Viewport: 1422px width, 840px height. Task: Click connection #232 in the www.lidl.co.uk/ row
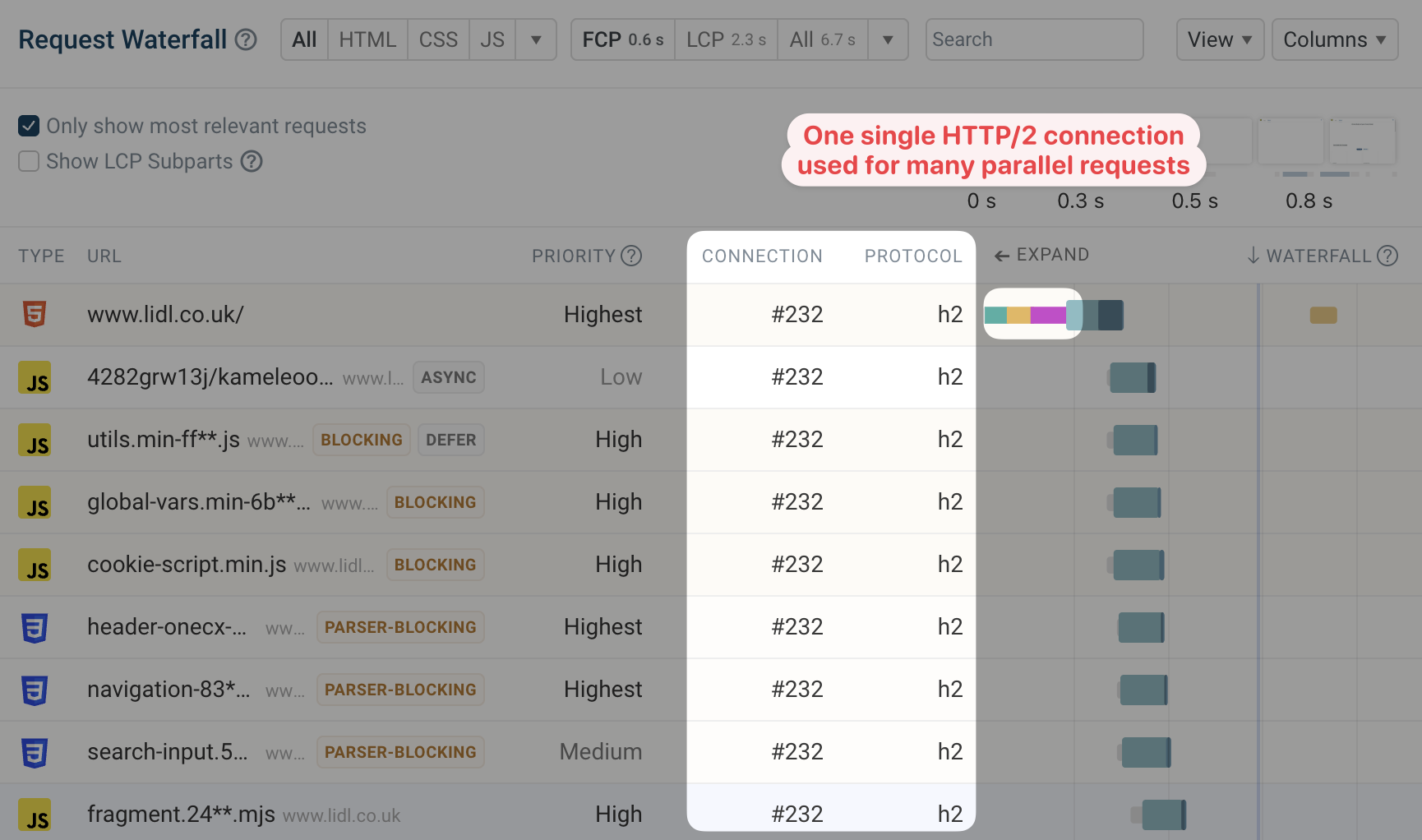pos(797,314)
